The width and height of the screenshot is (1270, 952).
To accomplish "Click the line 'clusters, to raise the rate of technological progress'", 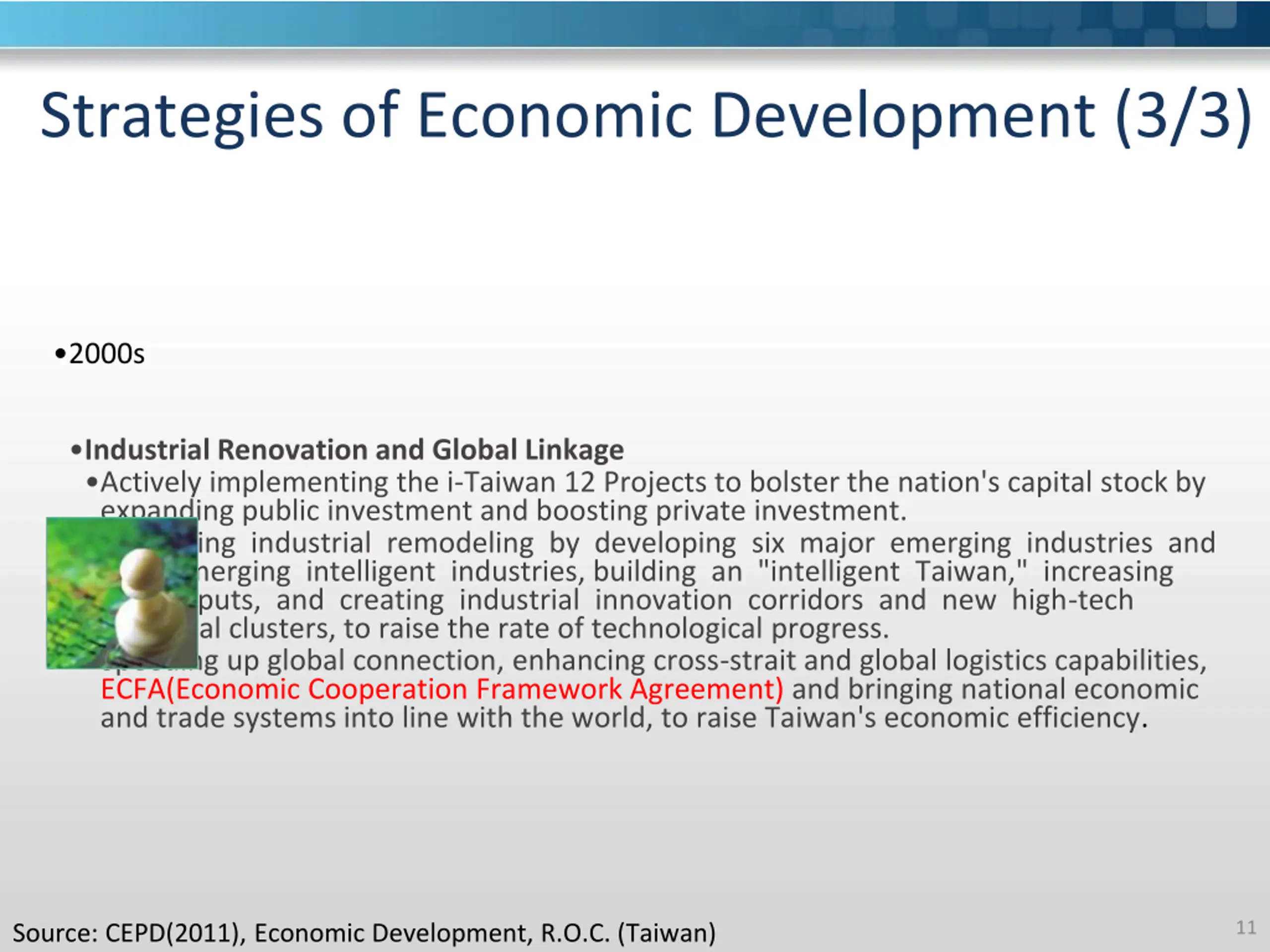I will point(544,629).
